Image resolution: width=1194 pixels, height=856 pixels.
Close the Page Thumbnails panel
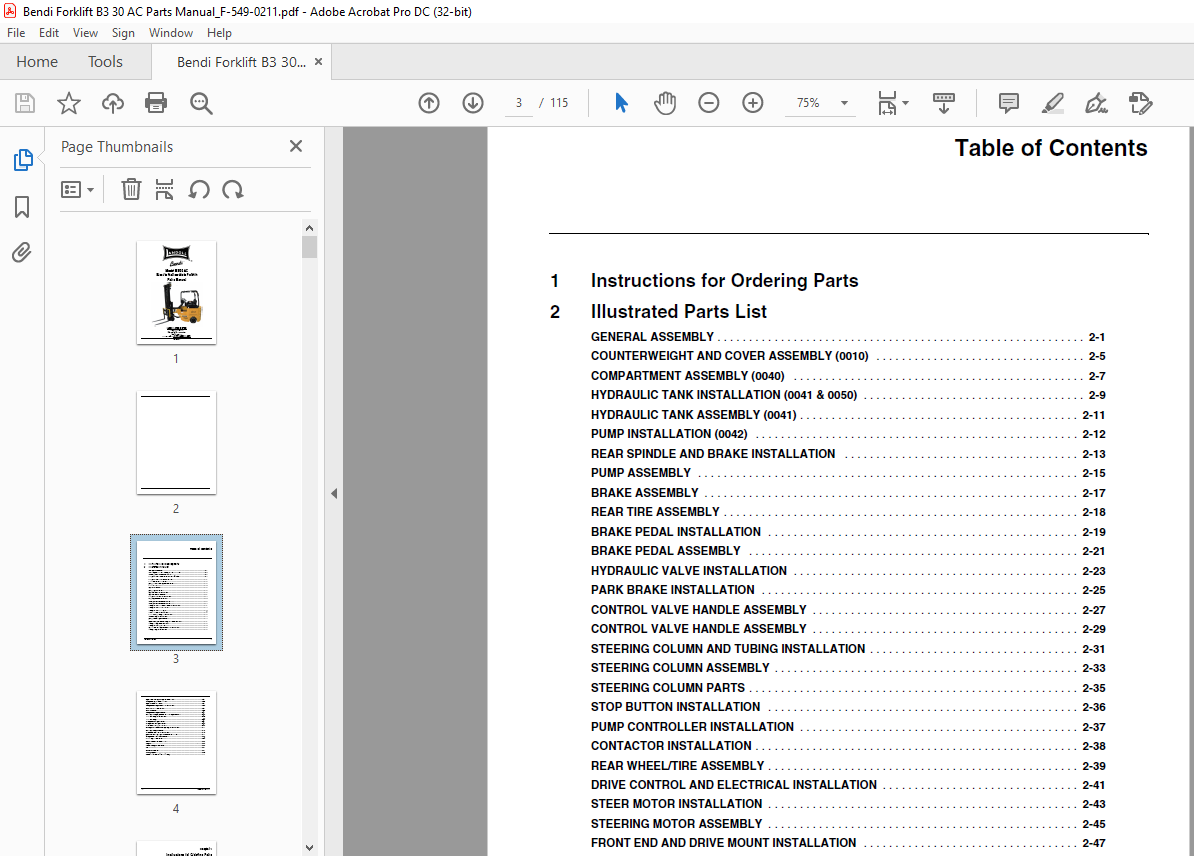pos(296,146)
